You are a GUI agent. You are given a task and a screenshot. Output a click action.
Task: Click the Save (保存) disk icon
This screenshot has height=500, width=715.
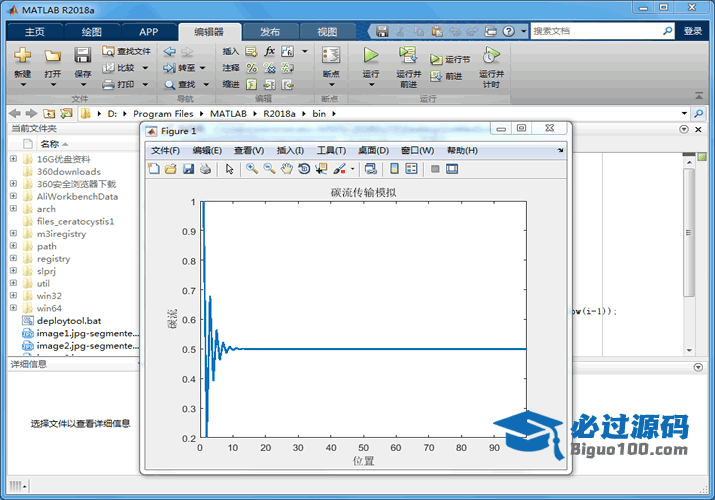point(83,56)
